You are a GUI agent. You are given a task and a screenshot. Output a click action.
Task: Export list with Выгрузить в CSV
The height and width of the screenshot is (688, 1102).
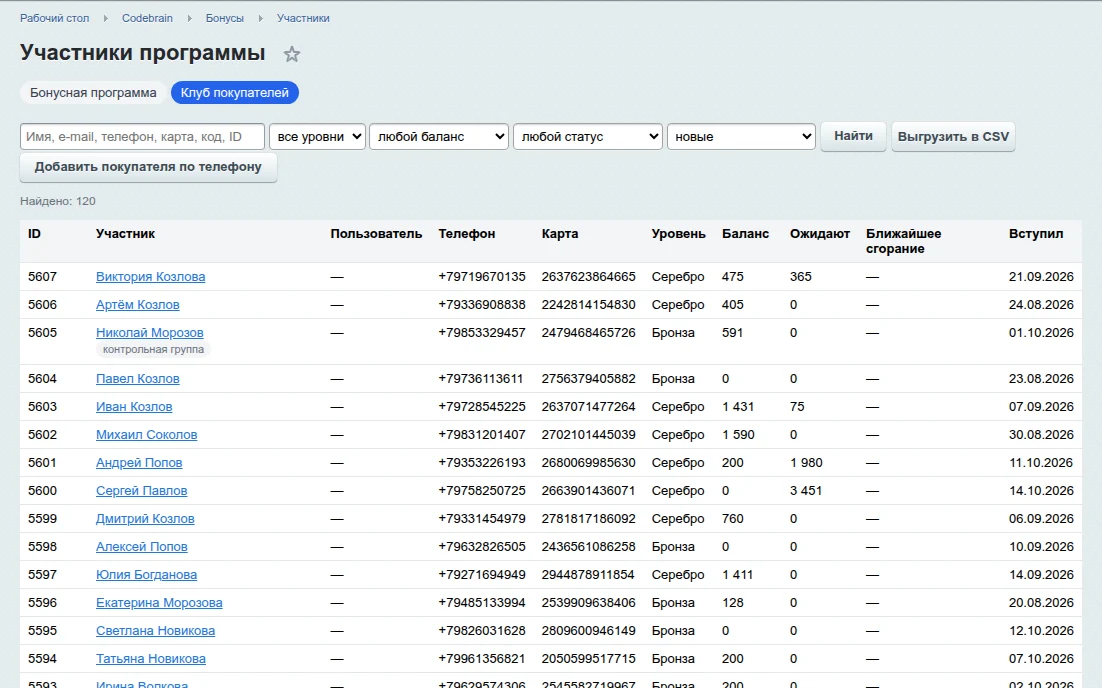953,136
